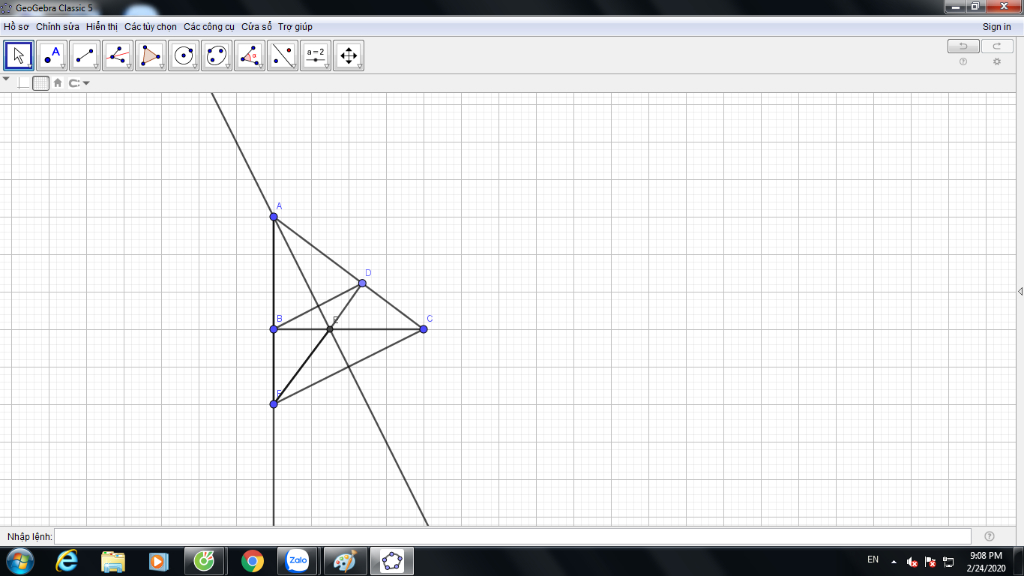Open the 'Hồ sơ' menu
Viewport: 1024px width, 576px height.
point(16,27)
